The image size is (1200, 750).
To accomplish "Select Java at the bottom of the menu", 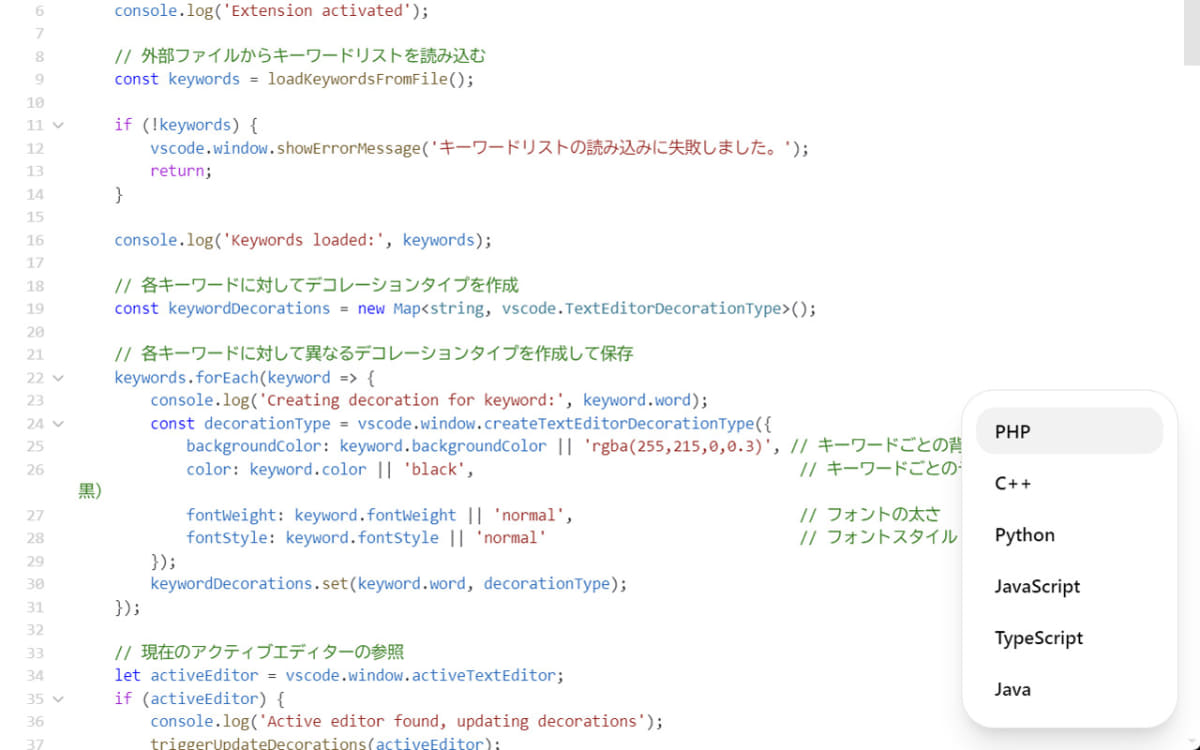I will click(1012, 689).
